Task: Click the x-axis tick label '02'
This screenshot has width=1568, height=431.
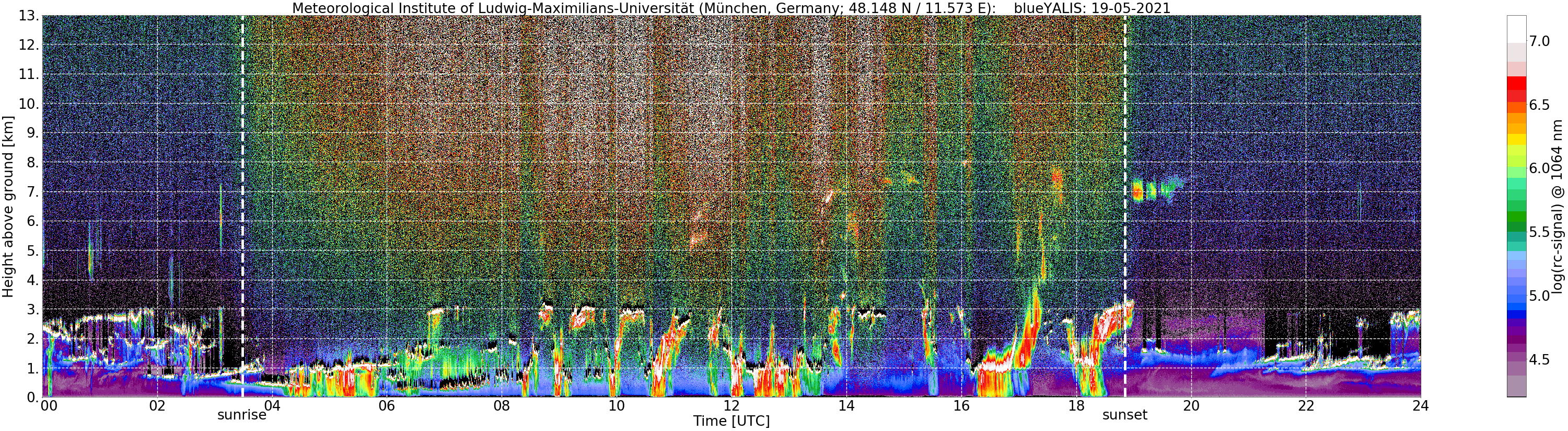Action: click(157, 405)
